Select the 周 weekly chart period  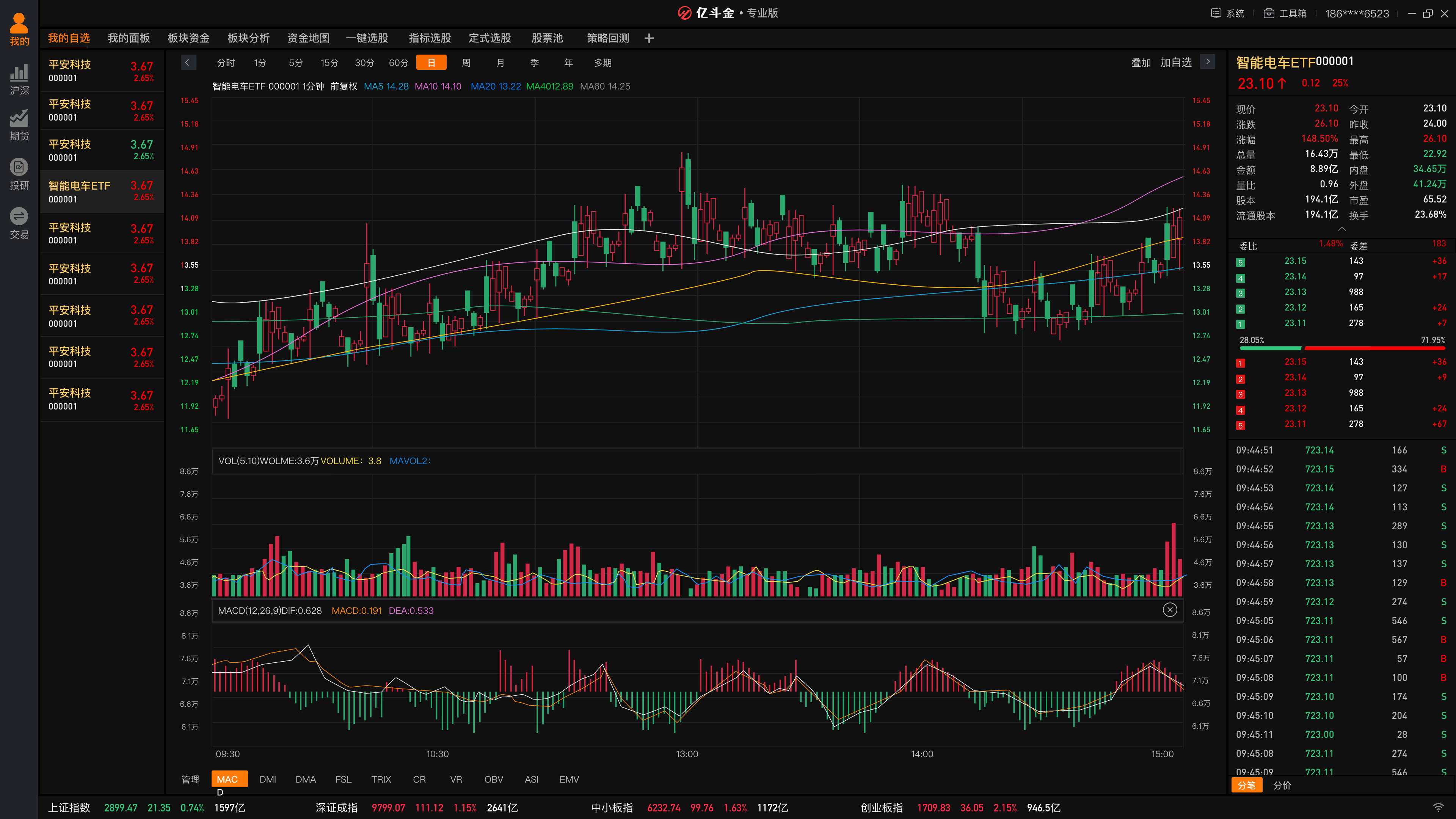pyautogui.click(x=466, y=63)
